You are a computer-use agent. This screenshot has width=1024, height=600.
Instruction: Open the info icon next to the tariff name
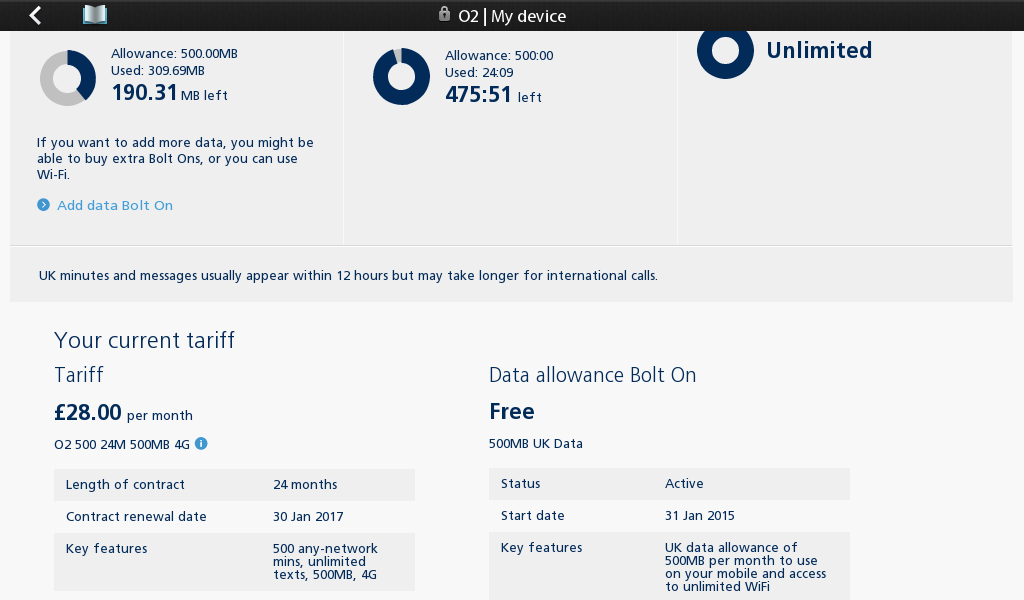point(200,443)
